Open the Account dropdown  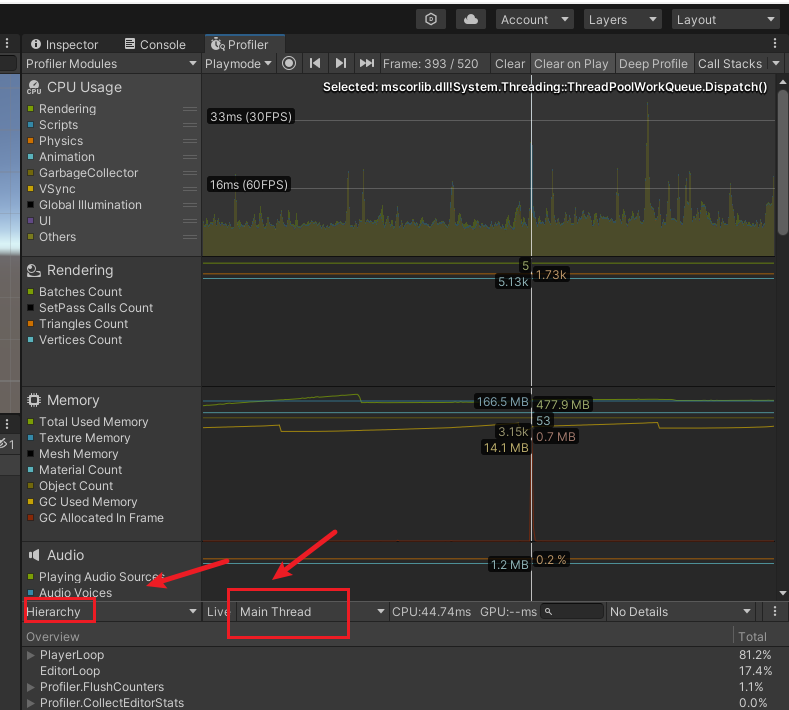(534, 20)
